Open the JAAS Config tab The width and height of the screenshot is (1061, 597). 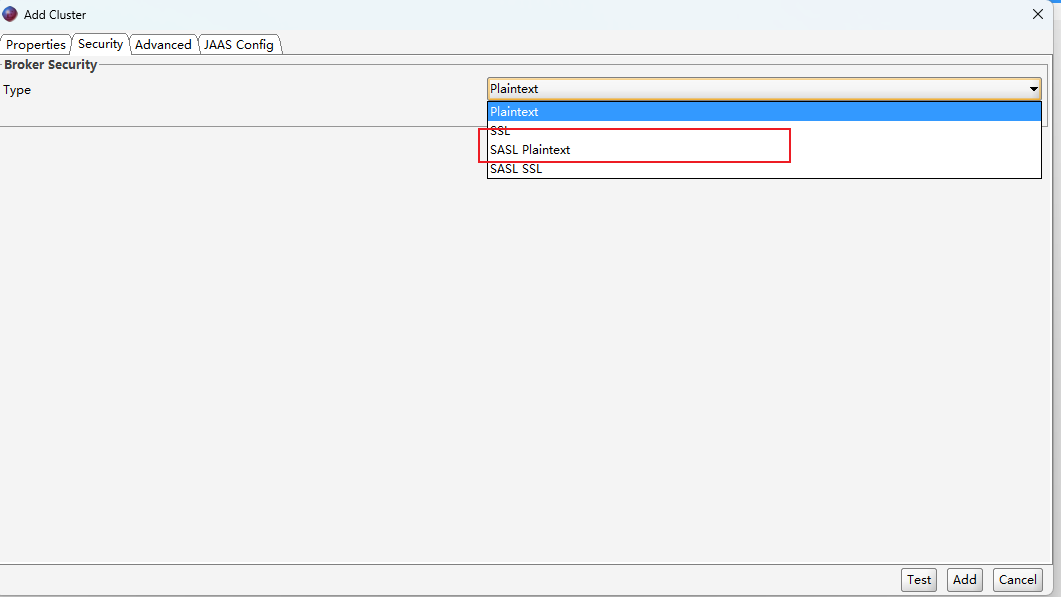click(x=239, y=44)
